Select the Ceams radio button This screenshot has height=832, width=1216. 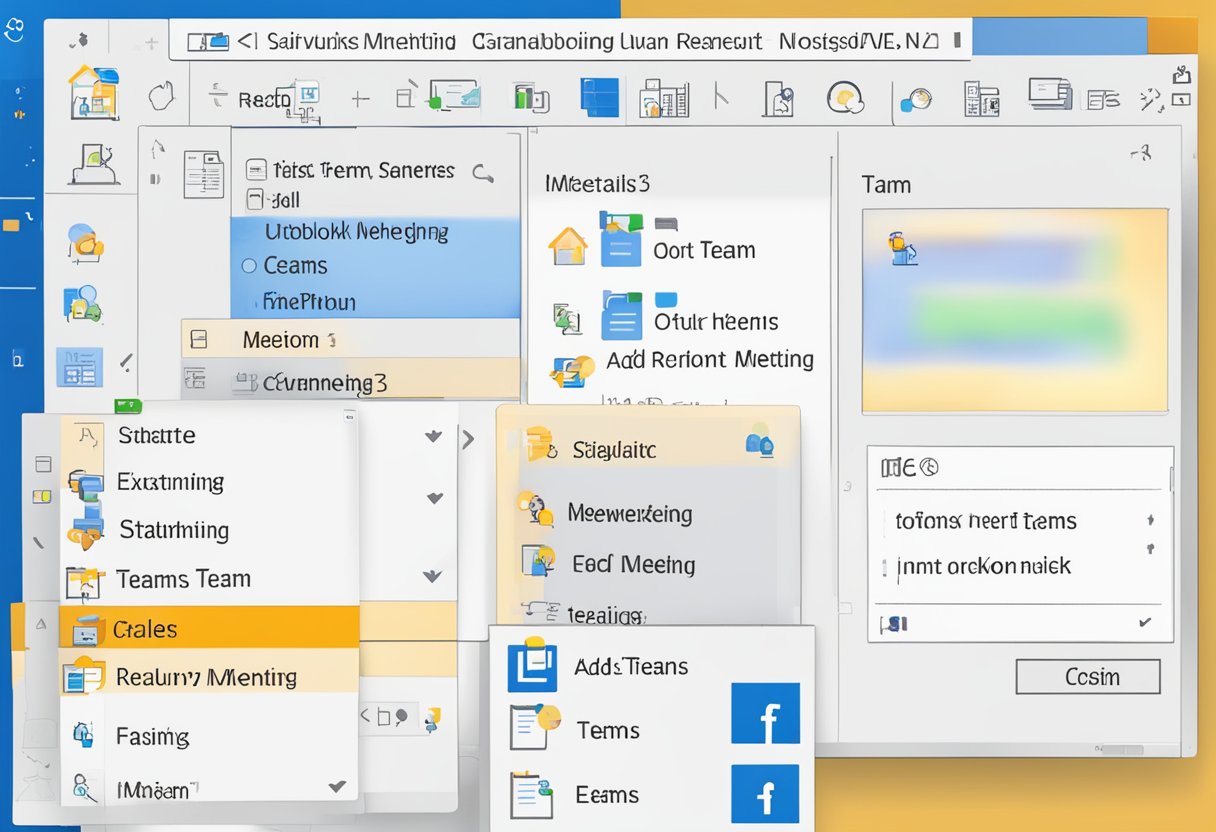(249, 266)
